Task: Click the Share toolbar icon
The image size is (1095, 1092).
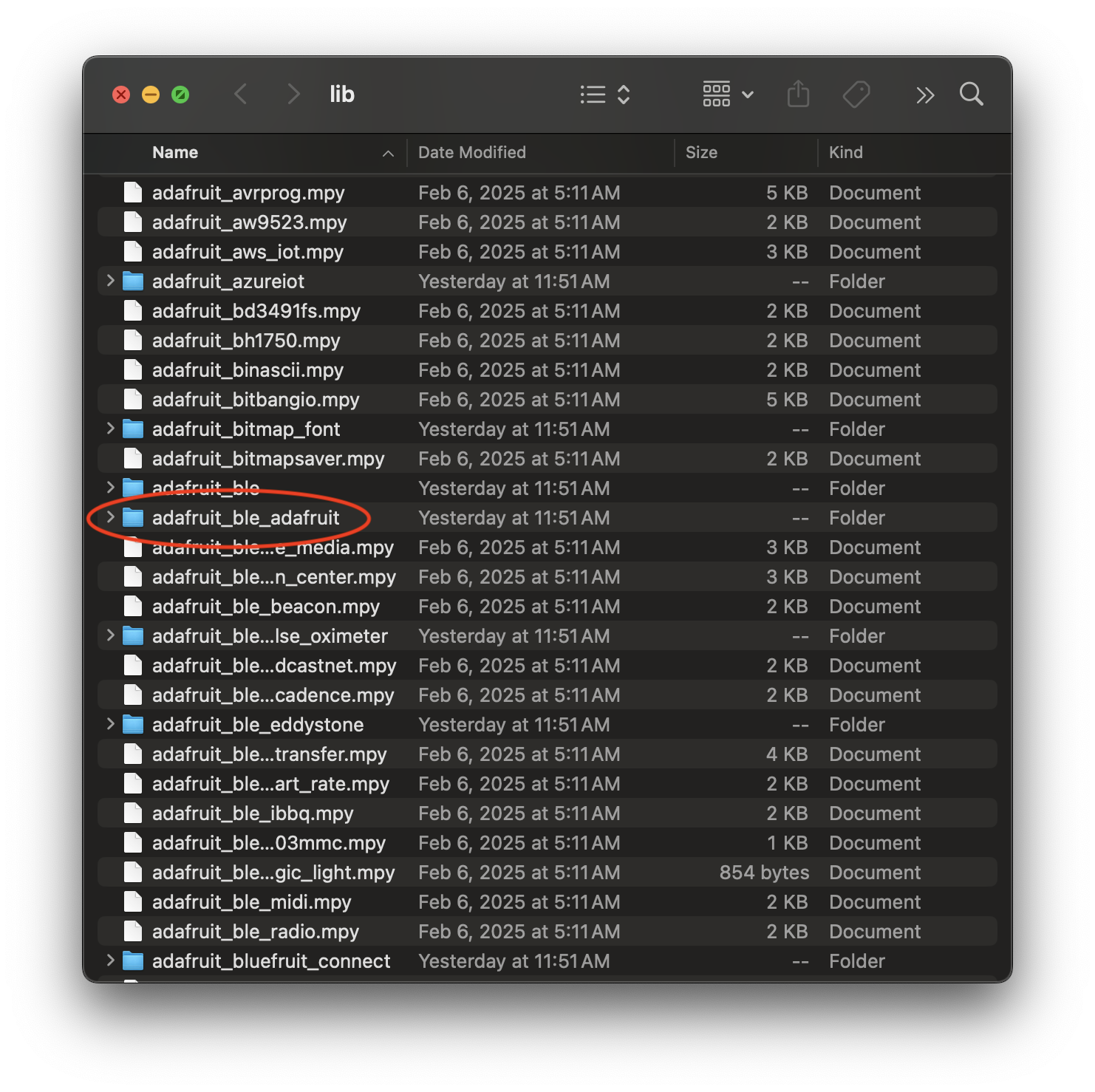Action: click(798, 95)
